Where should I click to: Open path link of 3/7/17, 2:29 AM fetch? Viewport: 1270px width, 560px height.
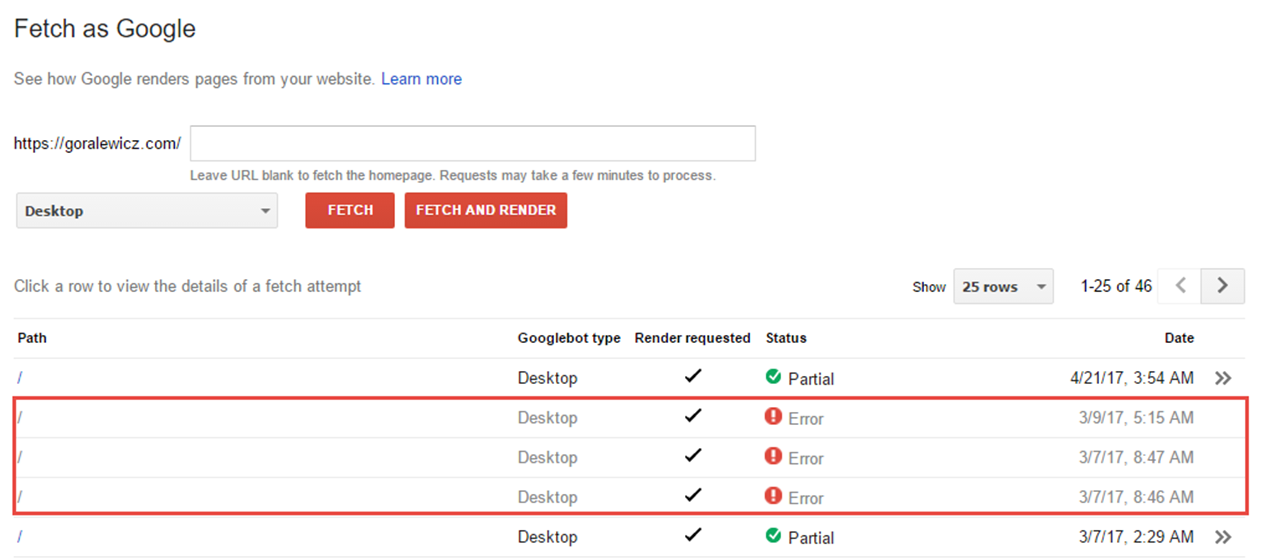click(20, 537)
